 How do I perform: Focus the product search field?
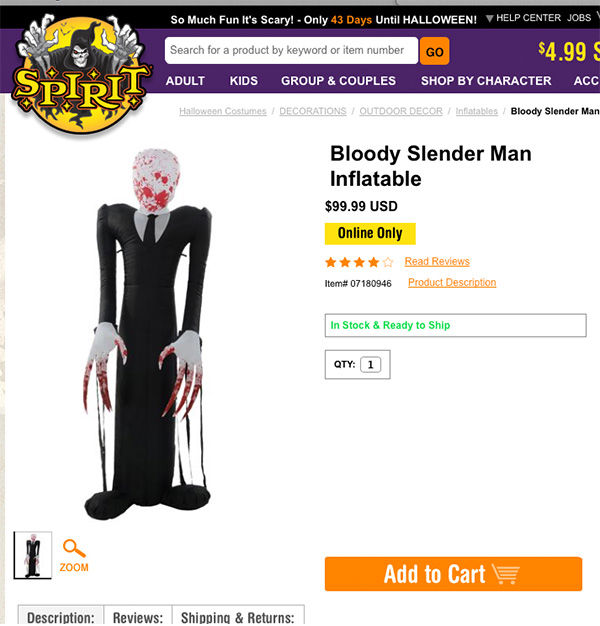tap(291, 50)
